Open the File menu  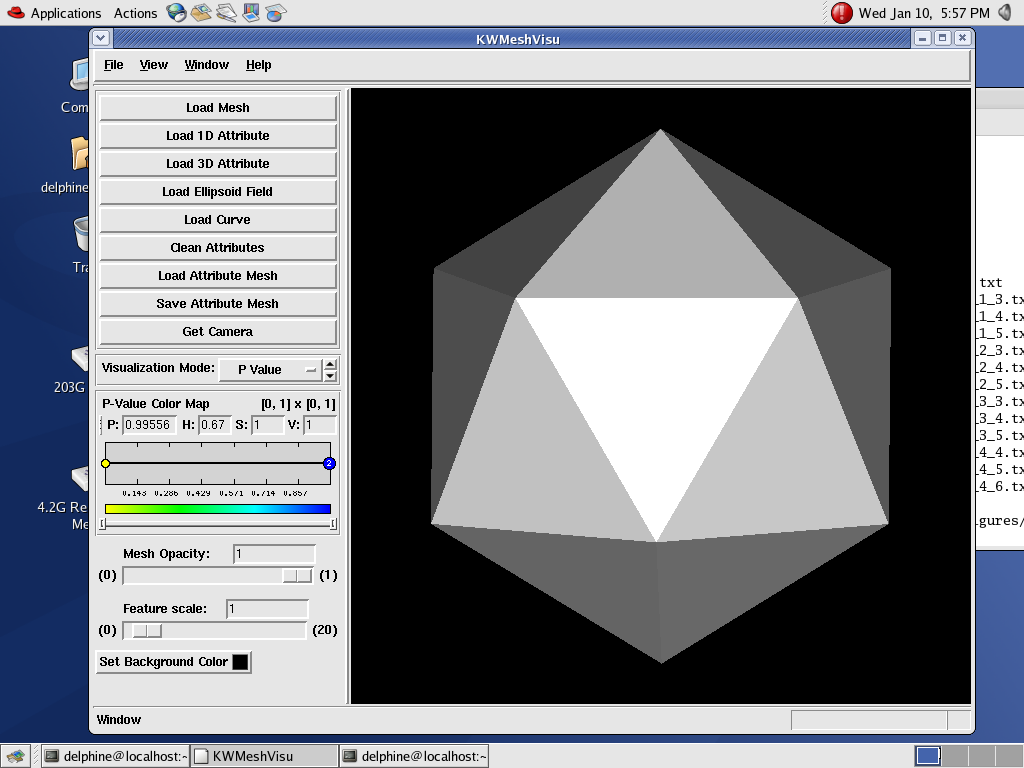[x=114, y=65]
